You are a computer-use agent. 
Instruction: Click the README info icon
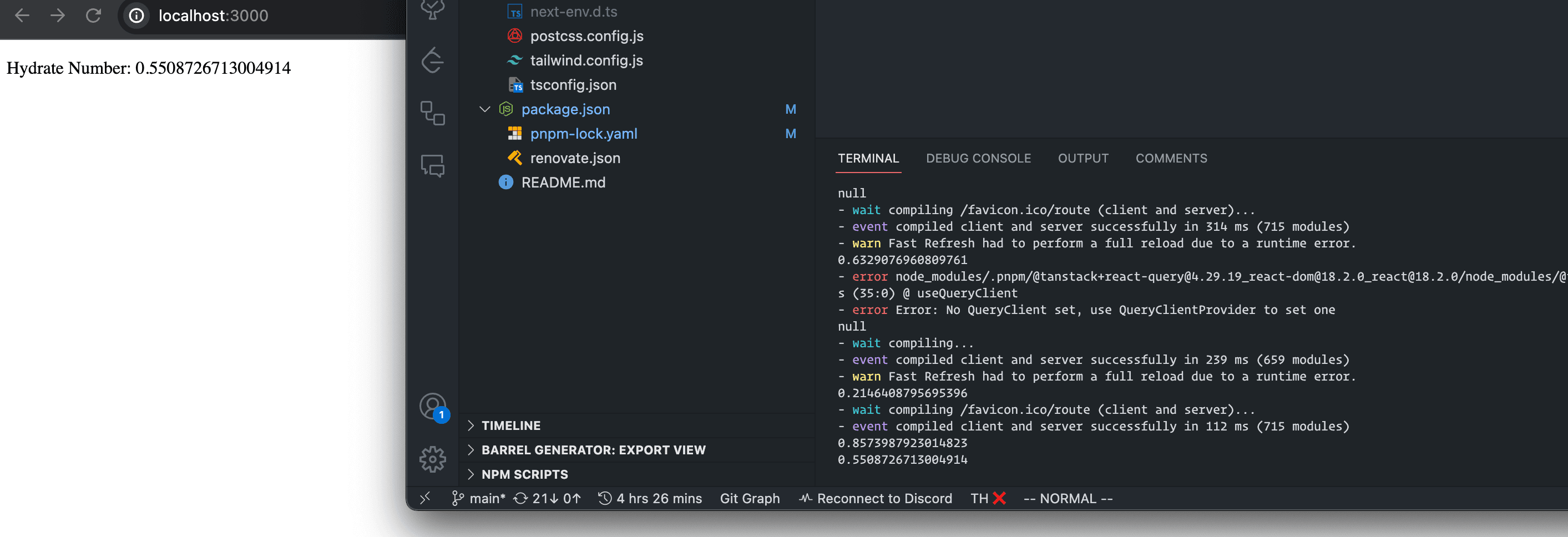pyautogui.click(x=506, y=182)
